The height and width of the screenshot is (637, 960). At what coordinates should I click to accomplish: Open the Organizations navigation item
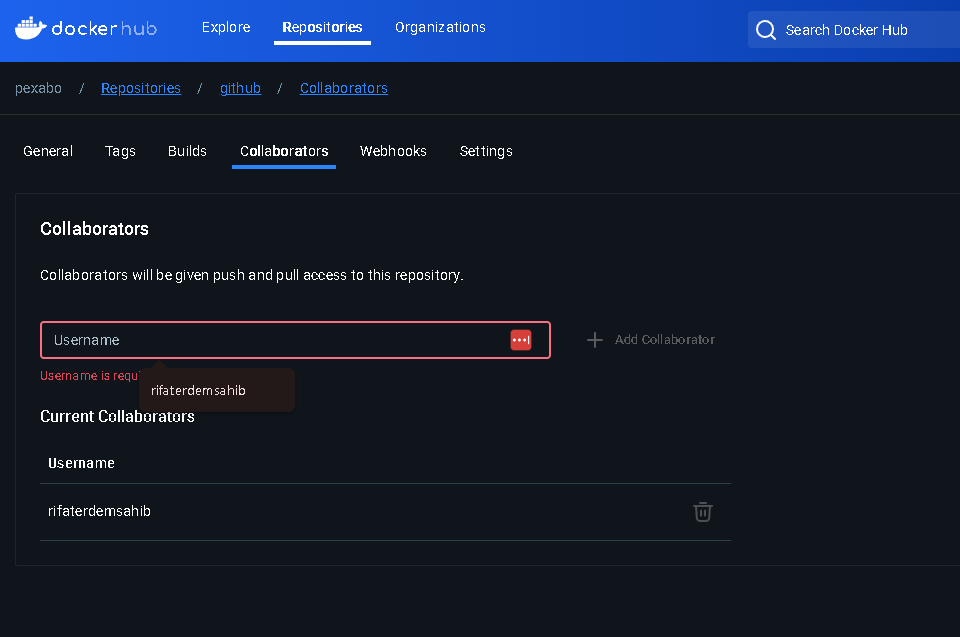coord(440,28)
